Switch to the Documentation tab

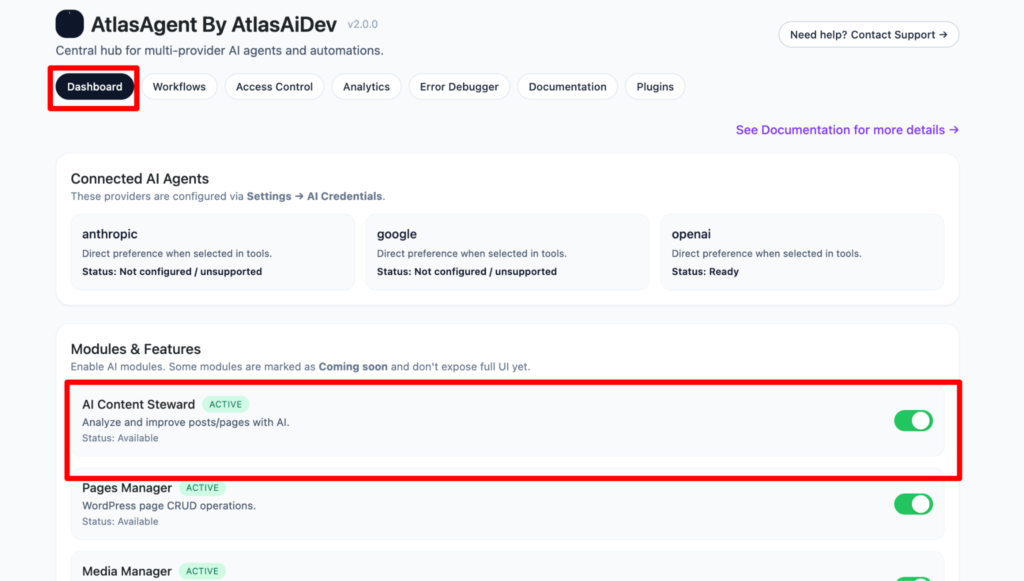[568, 87]
